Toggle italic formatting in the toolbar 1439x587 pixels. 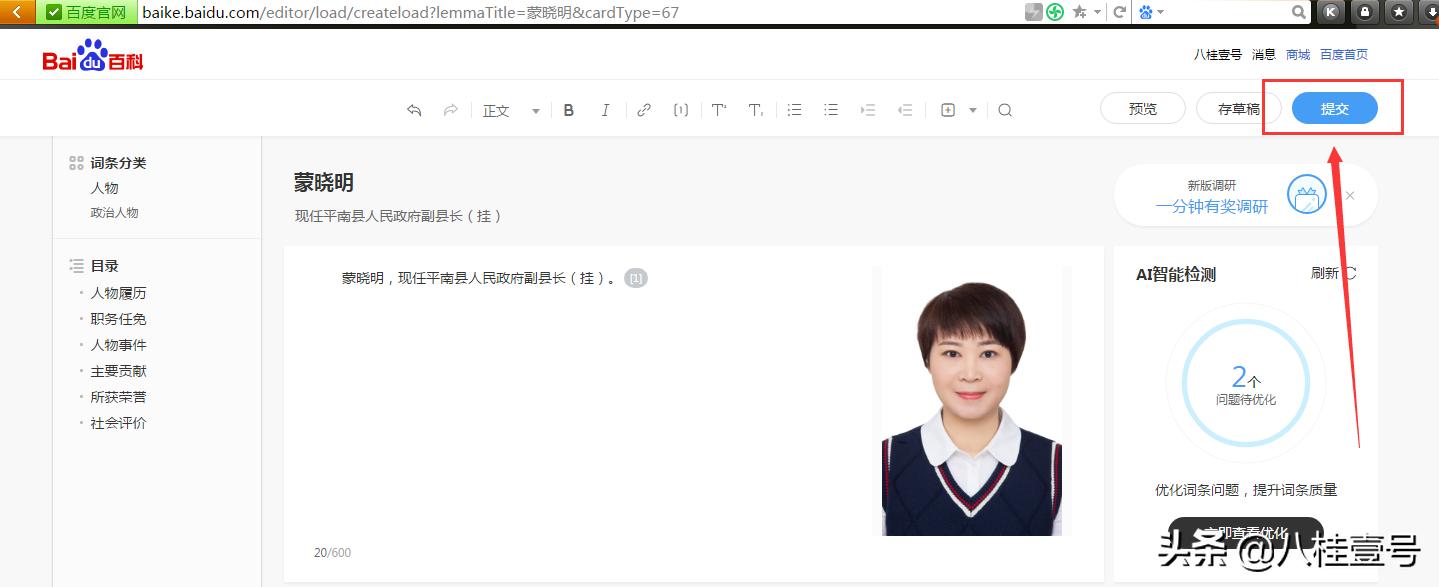(x=605, y=110)
